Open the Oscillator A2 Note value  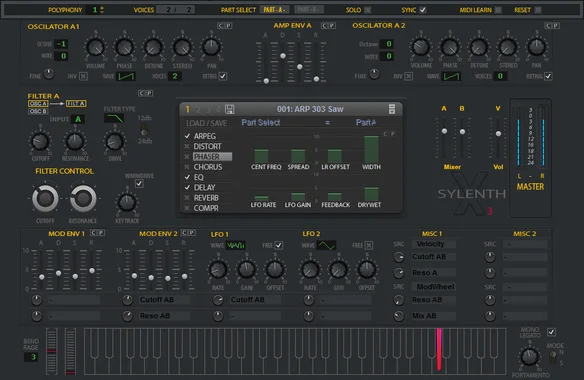coord(388,56)
